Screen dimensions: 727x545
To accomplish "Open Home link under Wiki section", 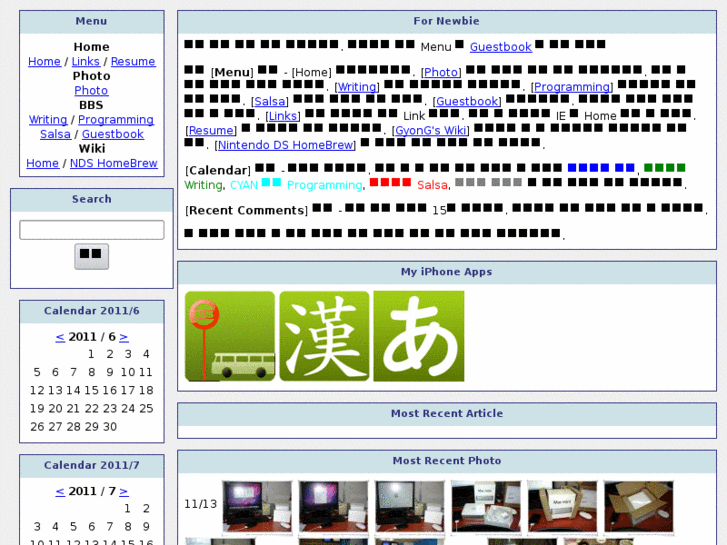I will 43,163.
